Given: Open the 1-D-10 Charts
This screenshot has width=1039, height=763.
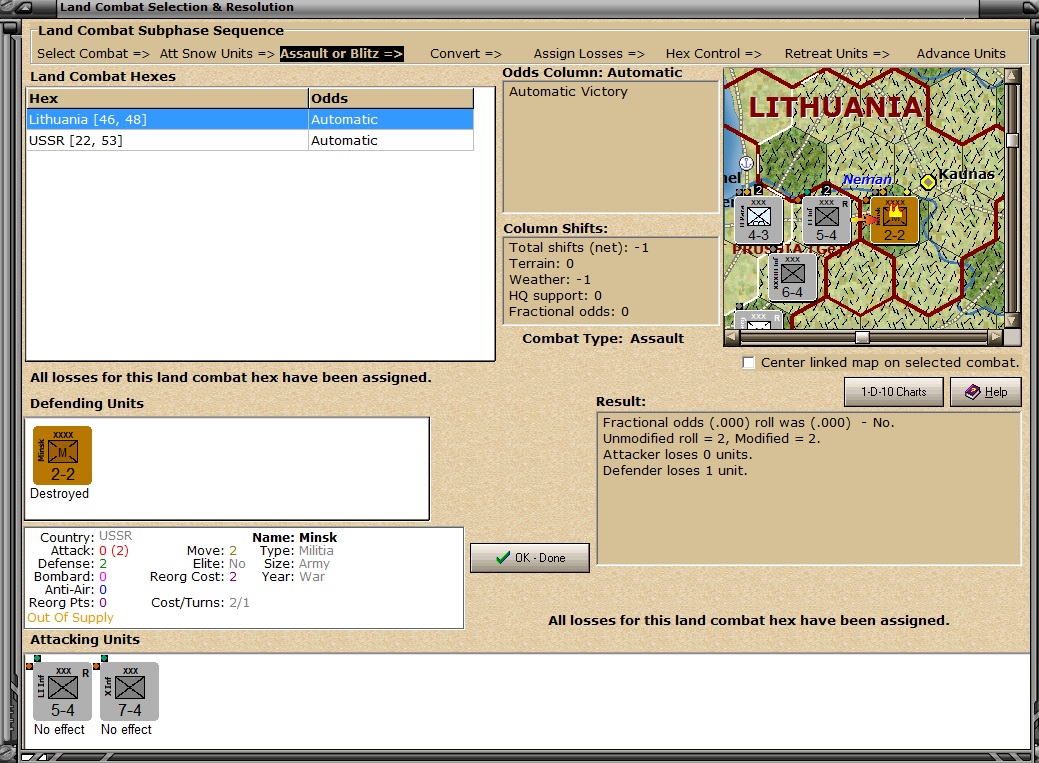Looking at the screenshot, I should [x=893, y=392].
